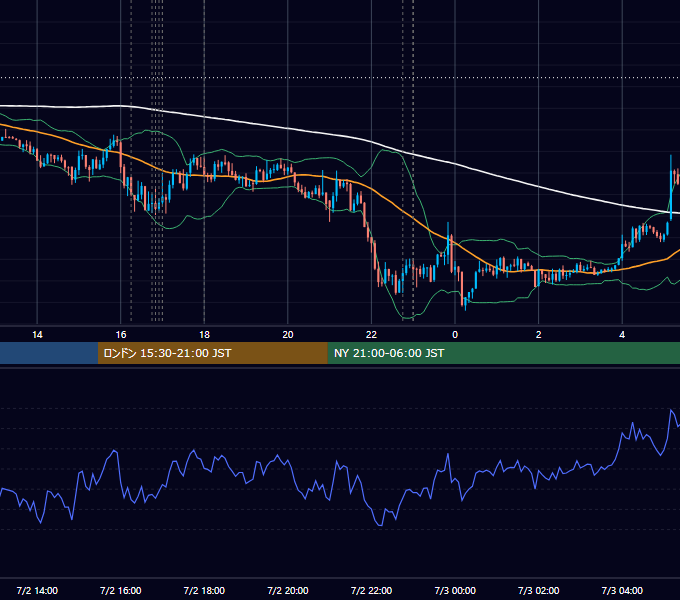Click hour label 20 on the time axis
This screenshot has width=680, height=600.
pos(288,335)
